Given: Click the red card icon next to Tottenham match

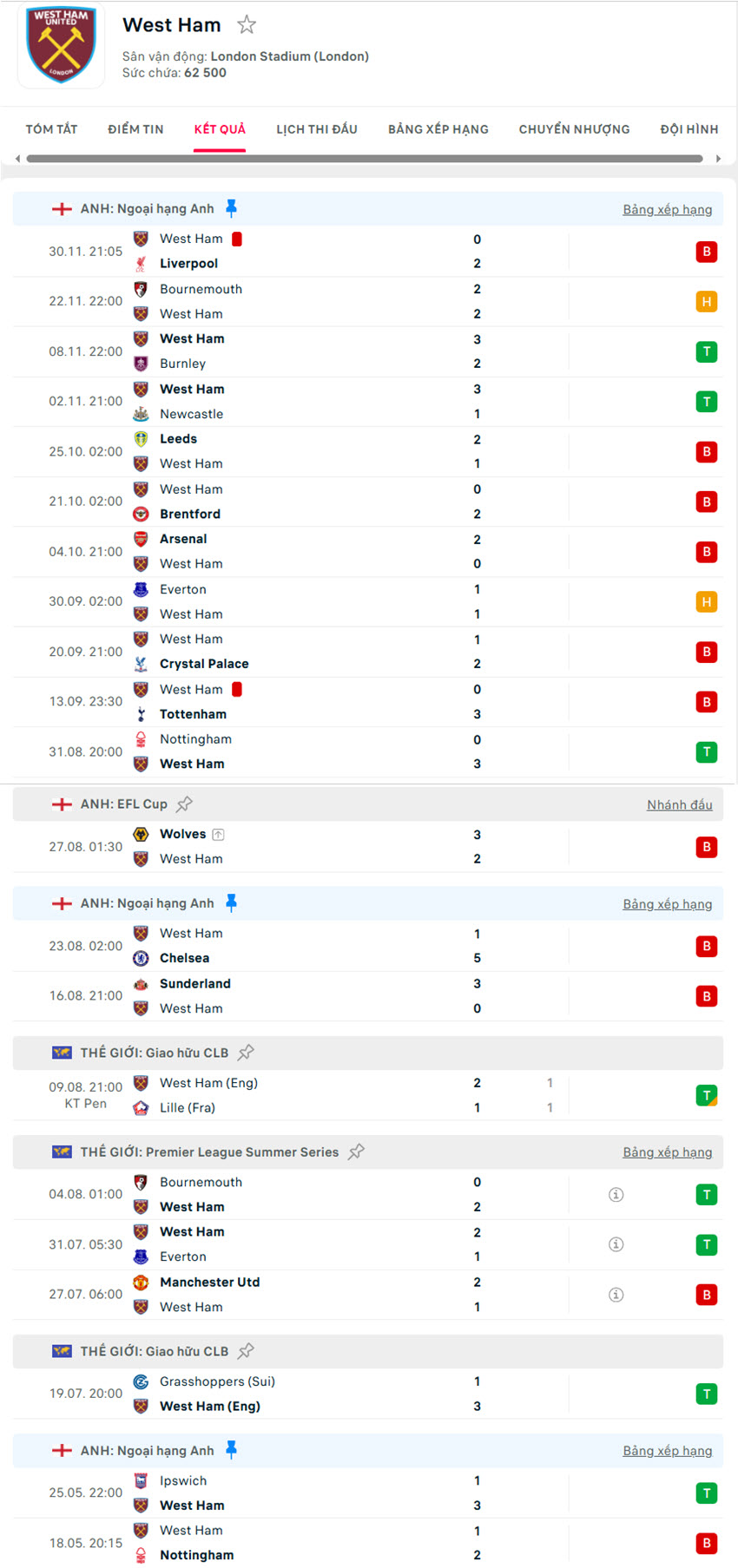Looking at the screenshot, I should 236,688.
